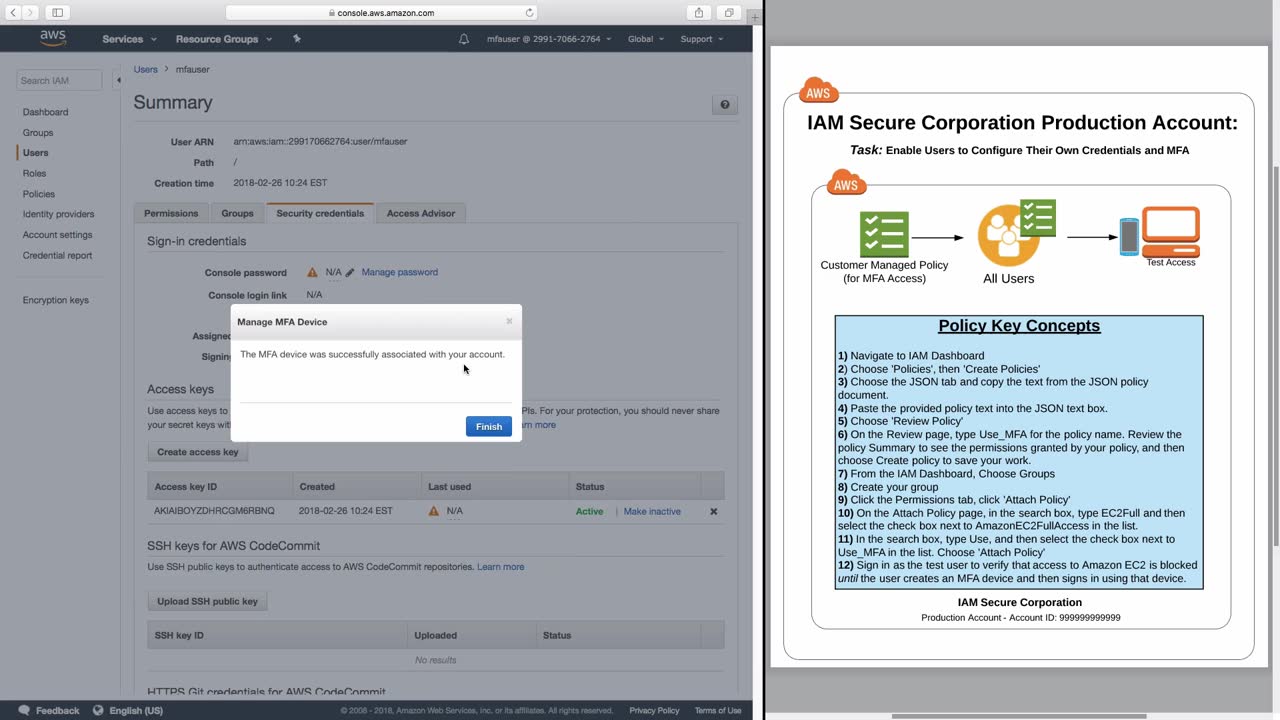Open Encryption keys in sidebar
Viewport: 1280px width, 720px height.
pos(56,300)
